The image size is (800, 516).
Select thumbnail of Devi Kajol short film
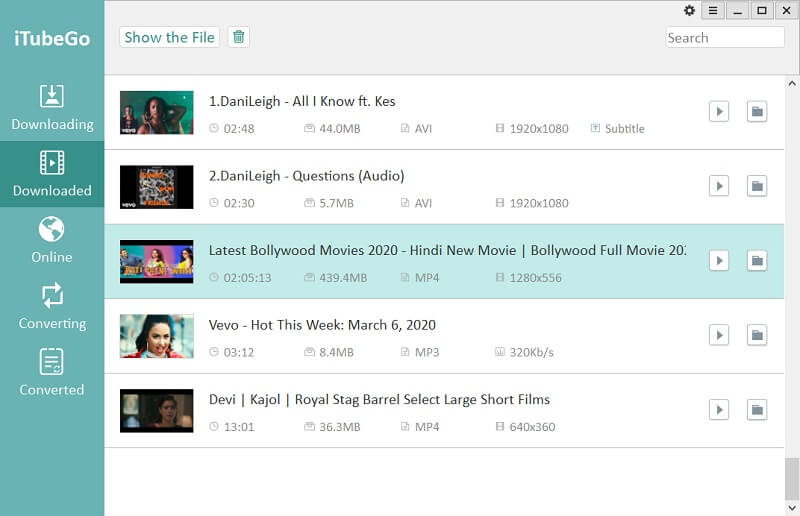[x=157, y=410]
